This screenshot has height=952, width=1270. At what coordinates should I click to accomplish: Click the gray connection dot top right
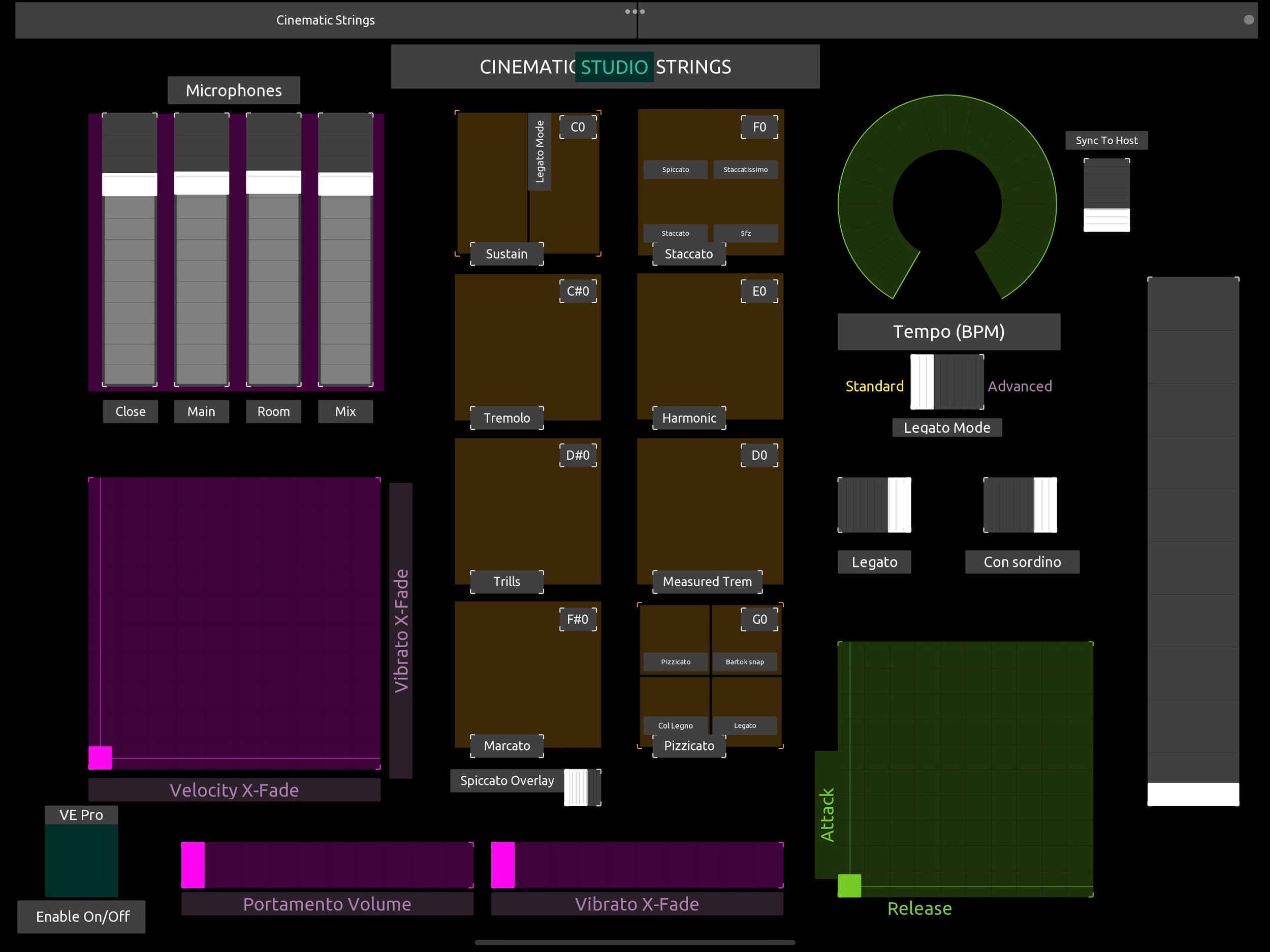pyautogui.click(x=1248, y=19)
